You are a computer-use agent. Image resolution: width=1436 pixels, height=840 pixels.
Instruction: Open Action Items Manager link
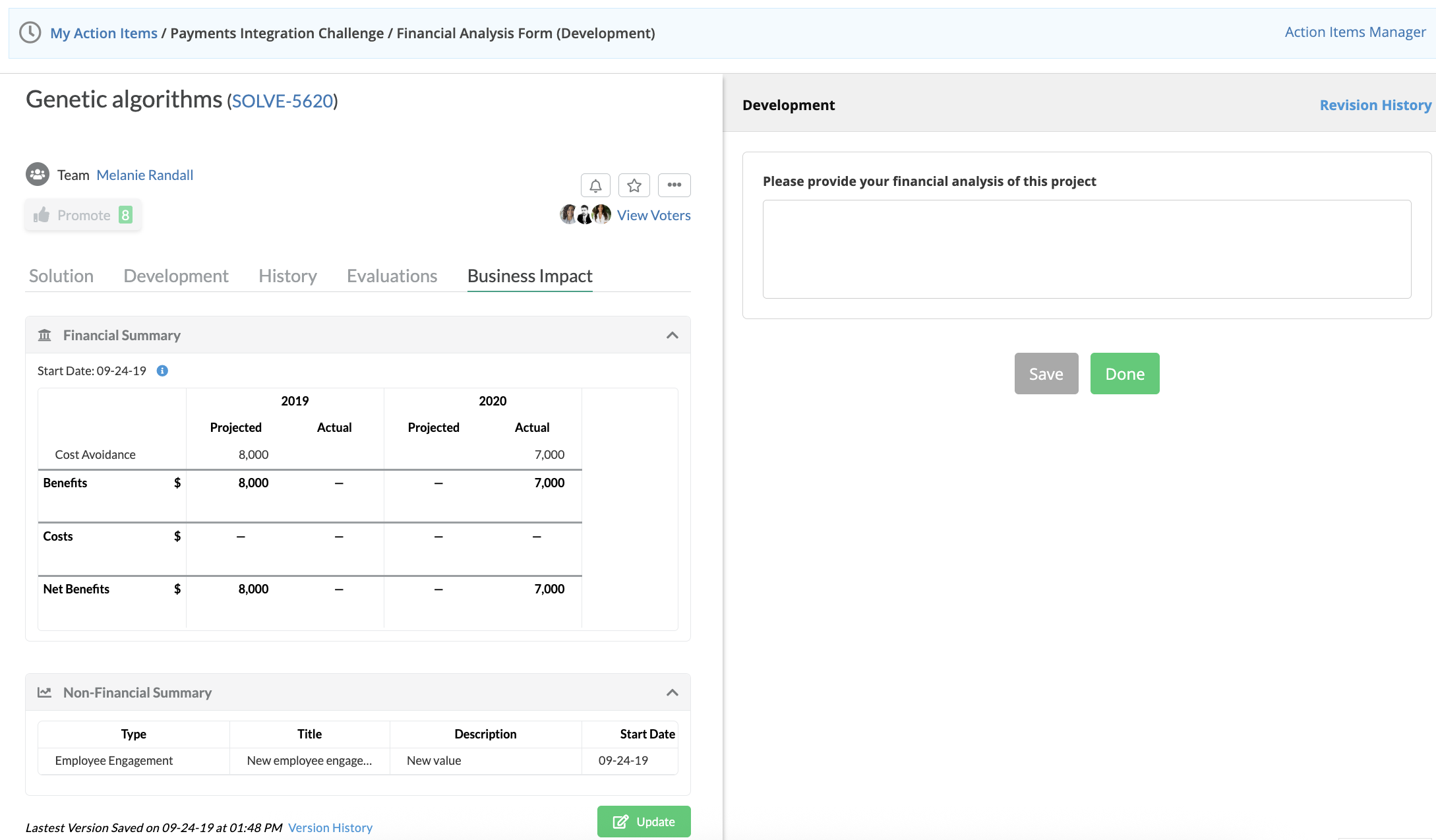[x=1355, y=32]
